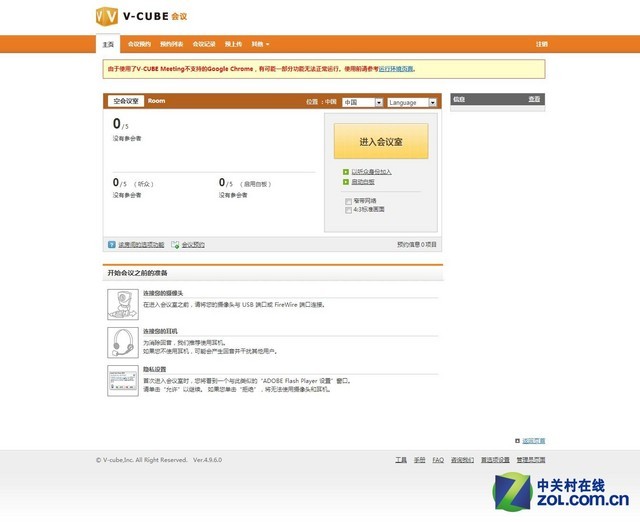Toggle the 4:3标准画面 checkbox

tap(348, 210)
